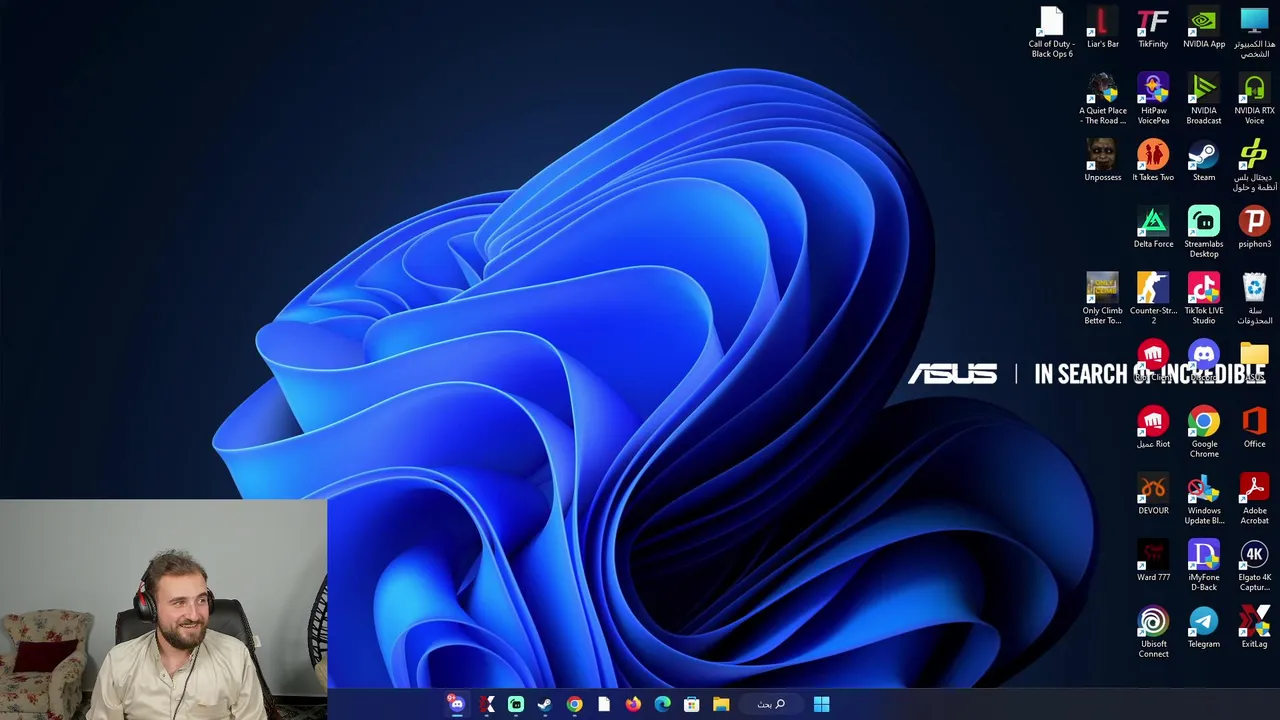Select the Office desktop icon
This screenshot has height=720, width=1280.
tap(1254, 428)
